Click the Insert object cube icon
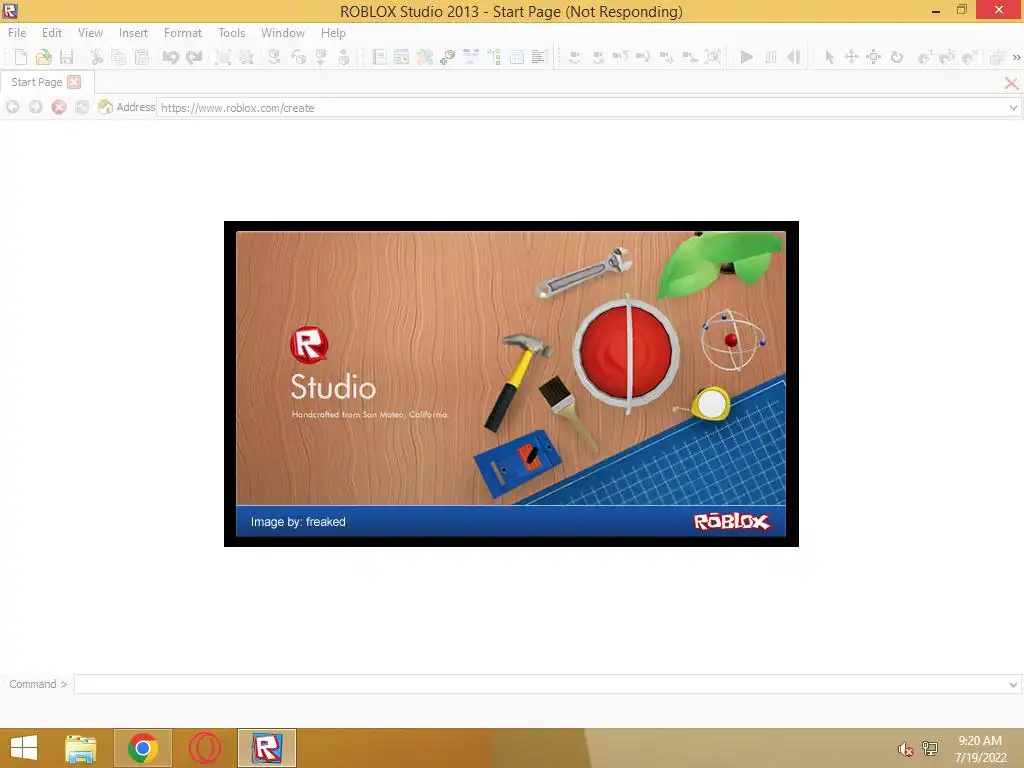Viewport: 1024px width, 768px height. point(447,57)
